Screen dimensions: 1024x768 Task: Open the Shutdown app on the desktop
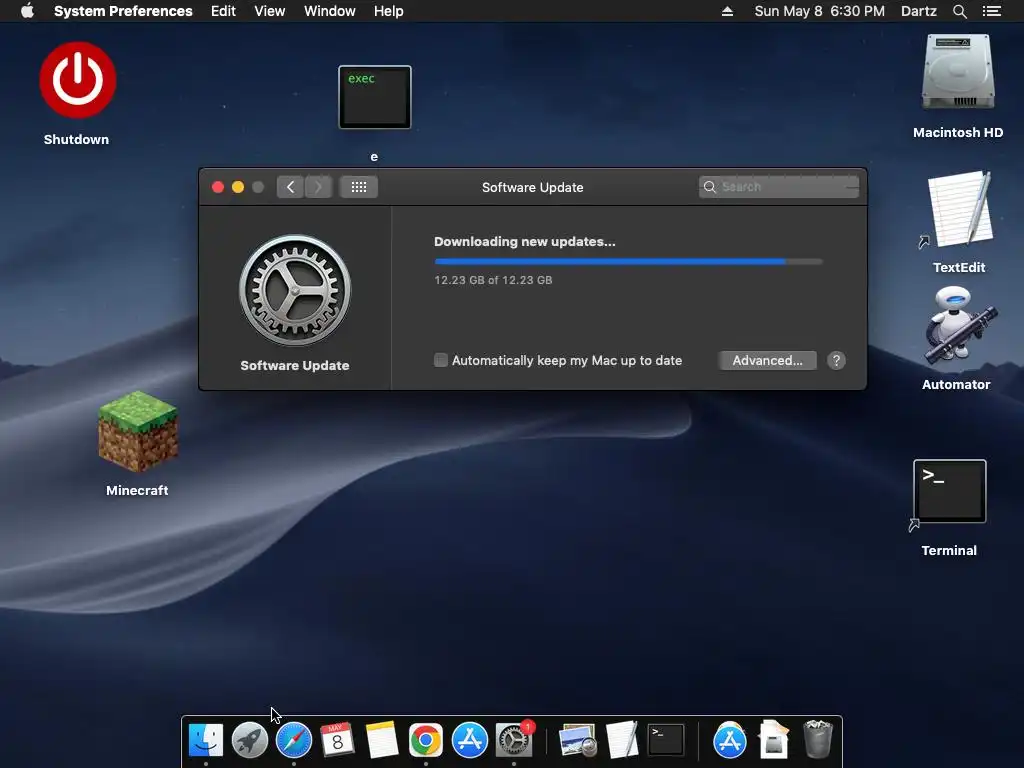tap(78, 80)
